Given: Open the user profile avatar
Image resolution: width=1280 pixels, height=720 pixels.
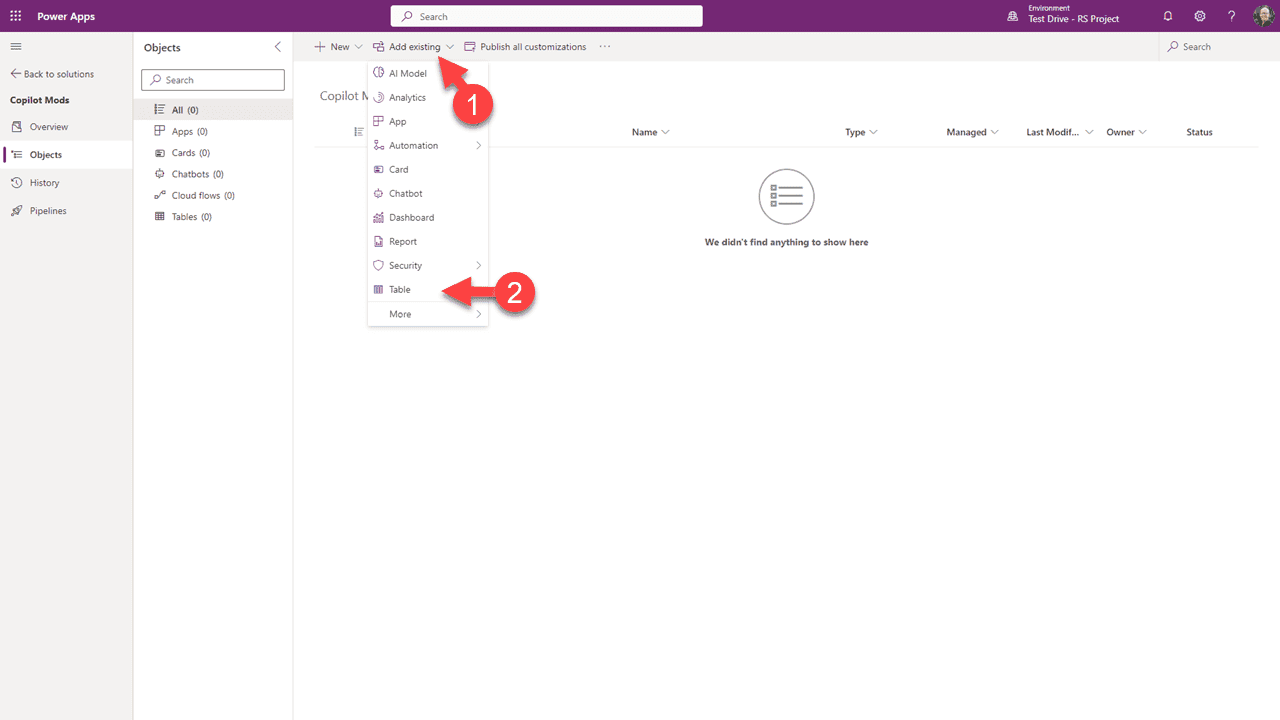Looking at the screenshot, I should click(x=1263, y=16).
